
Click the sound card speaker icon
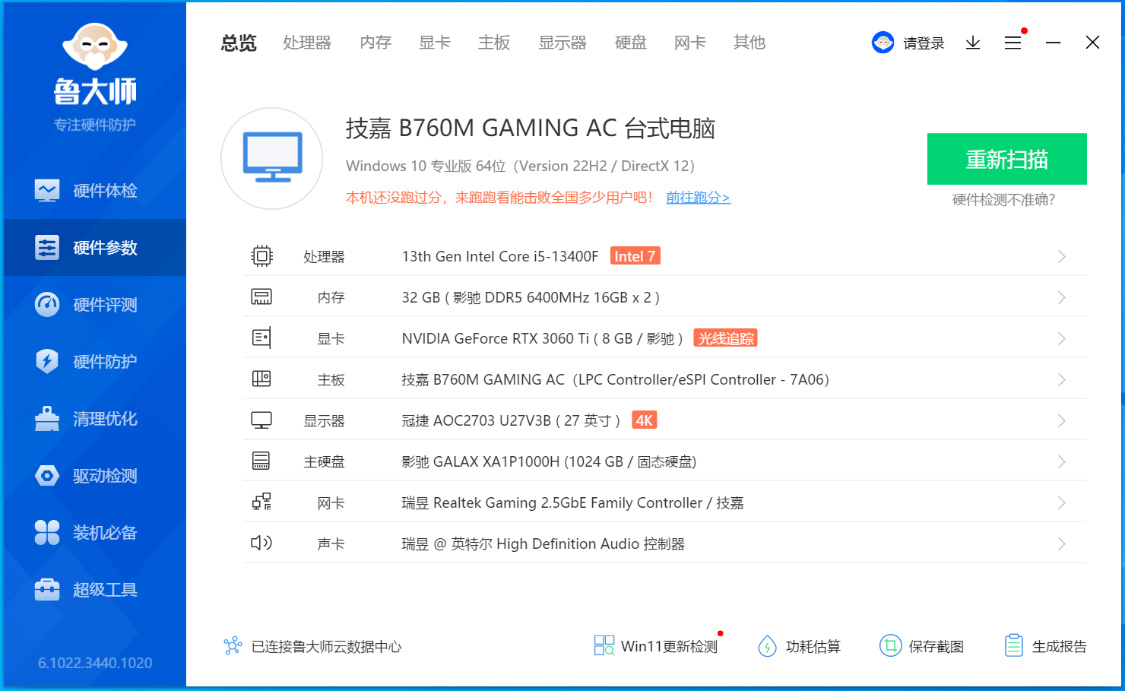coord(261,543)
